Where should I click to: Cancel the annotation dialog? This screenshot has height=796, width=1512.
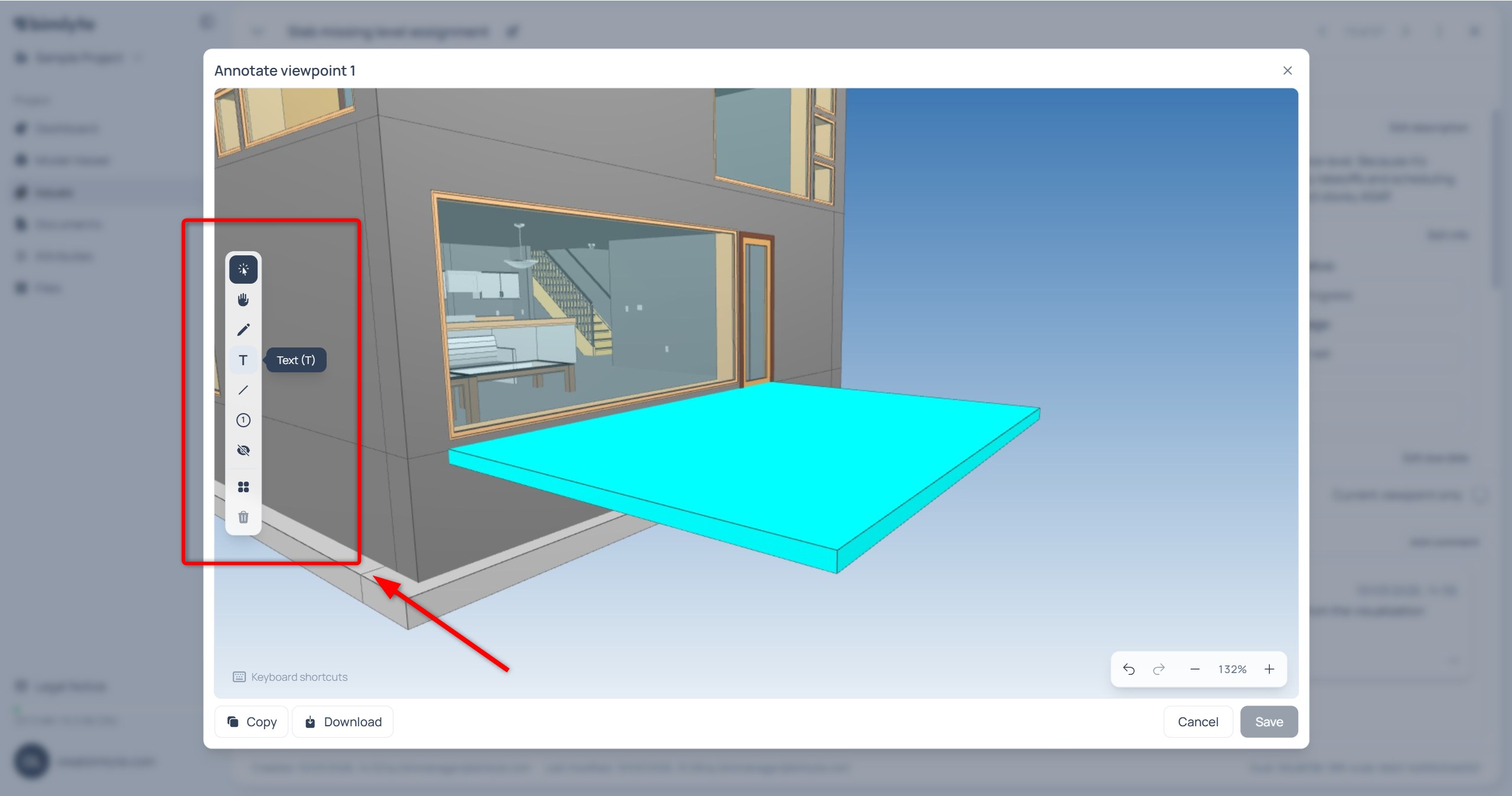1198,722
